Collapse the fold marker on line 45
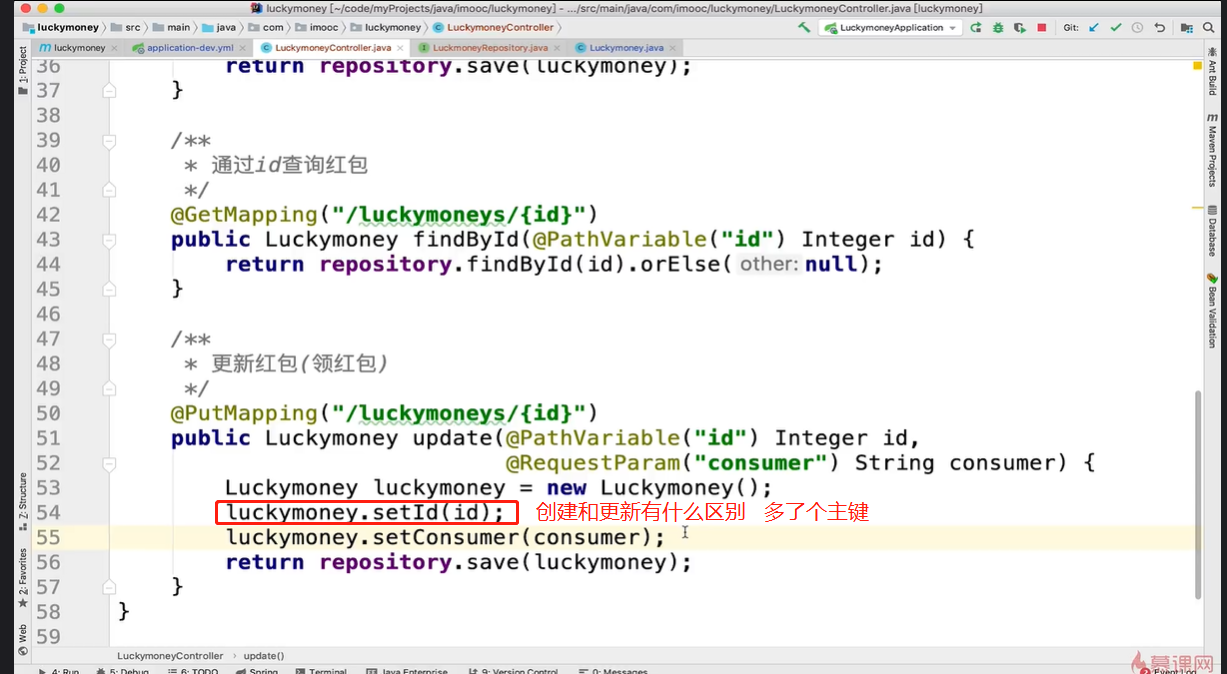The height and width of the screenshot is (674, 1227). coord(109,289)
